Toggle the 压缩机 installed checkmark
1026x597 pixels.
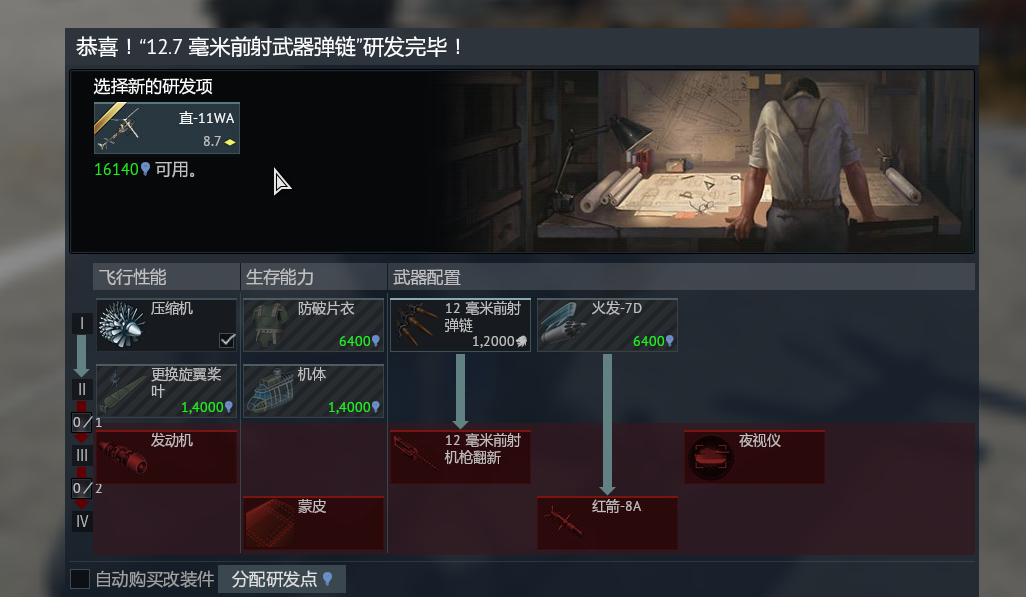coord(227,340)
